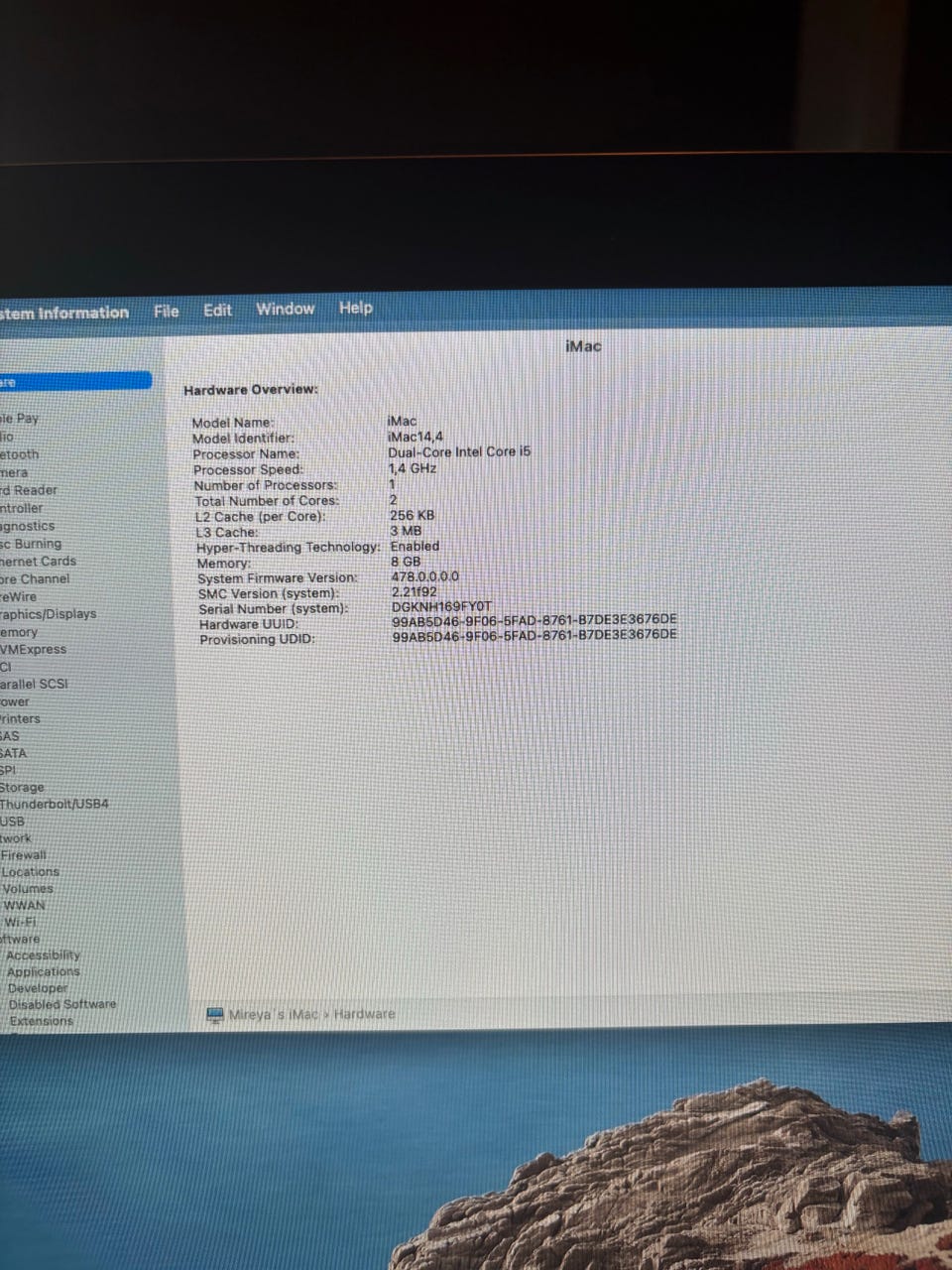Click the Memory value 8 GB
Screen dimensions: 952x1270
pos(406,562)
